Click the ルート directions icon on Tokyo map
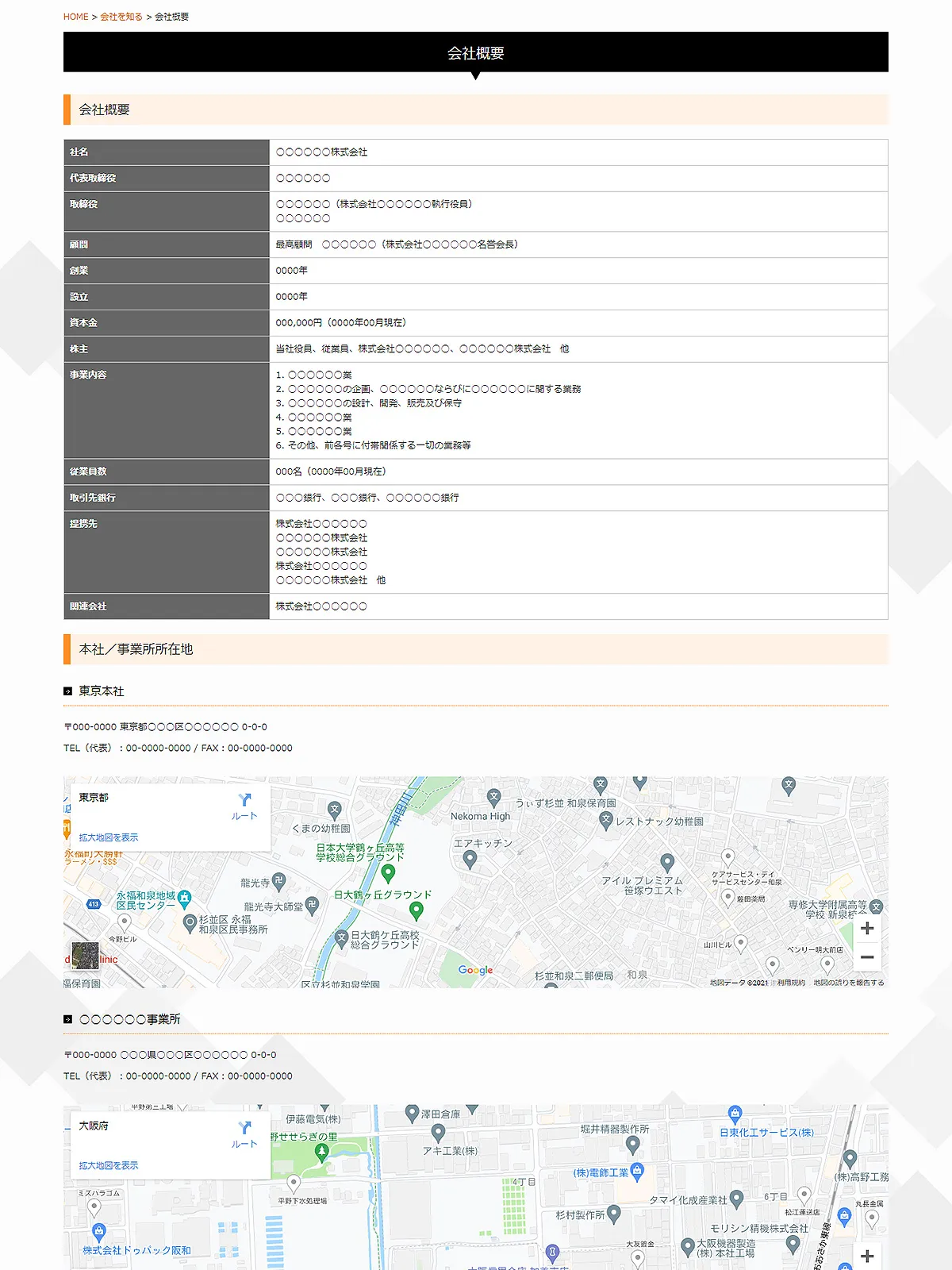The image size is (952, 1270). pos(244,805)
